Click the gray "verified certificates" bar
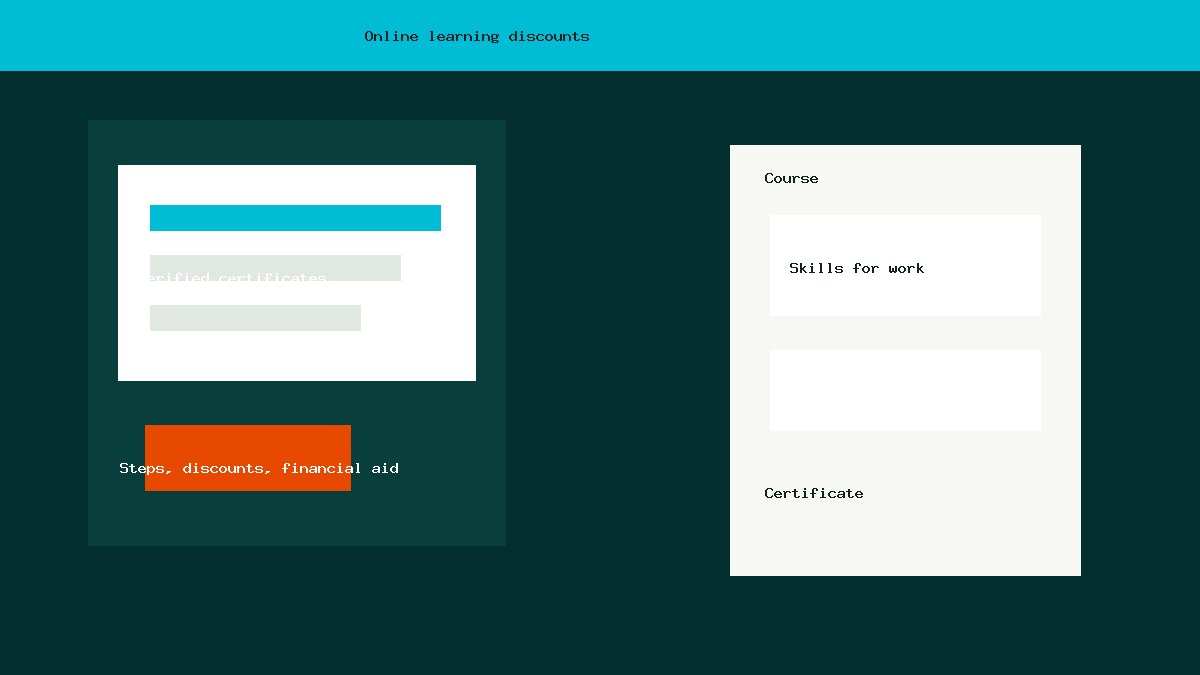The width and height of the screenshot is (1200, 675). point(275,268)
